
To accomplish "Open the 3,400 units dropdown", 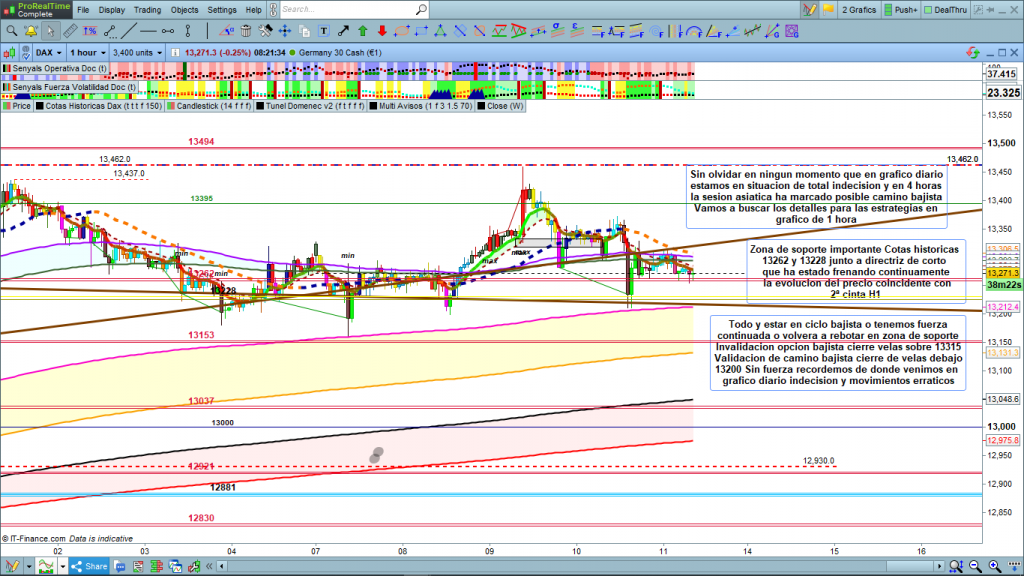I will 138,52.
